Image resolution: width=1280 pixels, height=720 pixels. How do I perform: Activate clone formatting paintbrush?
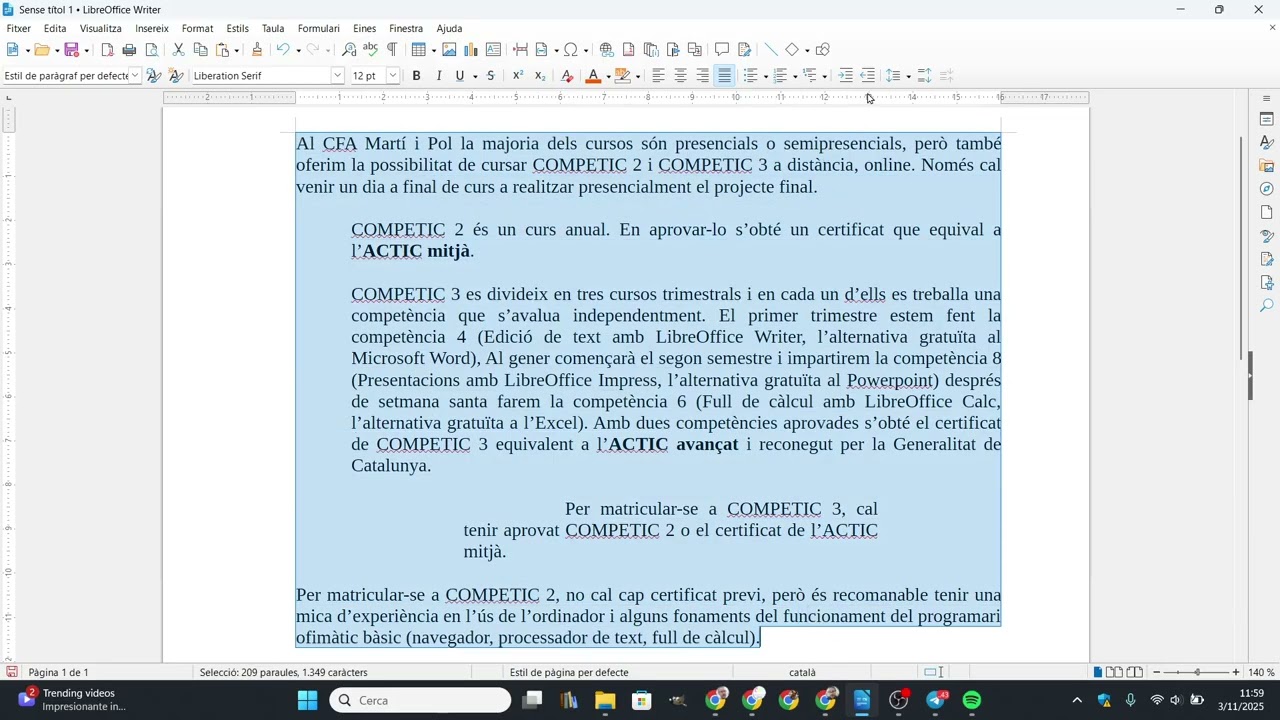[257, 50]
